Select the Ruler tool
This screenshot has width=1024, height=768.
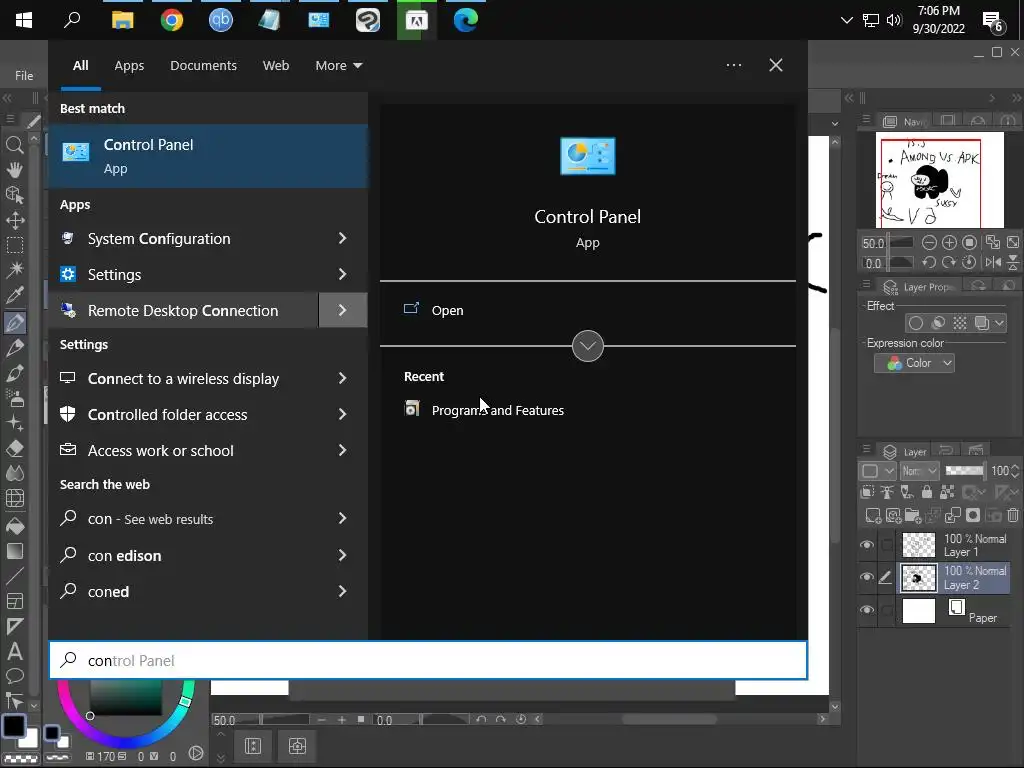[14, 626]
